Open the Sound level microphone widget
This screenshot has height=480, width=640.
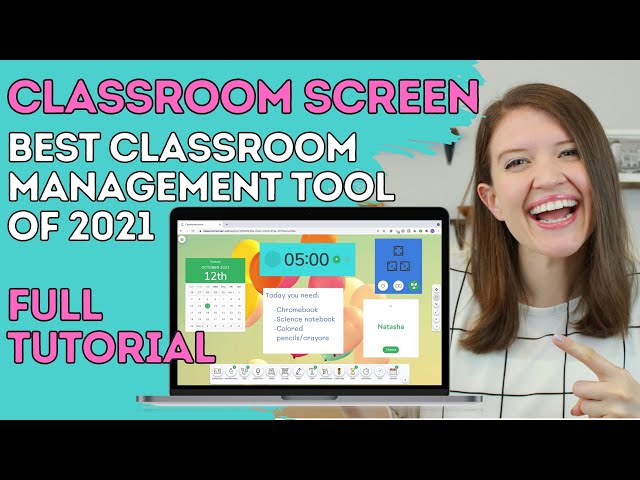pos(258,371)
